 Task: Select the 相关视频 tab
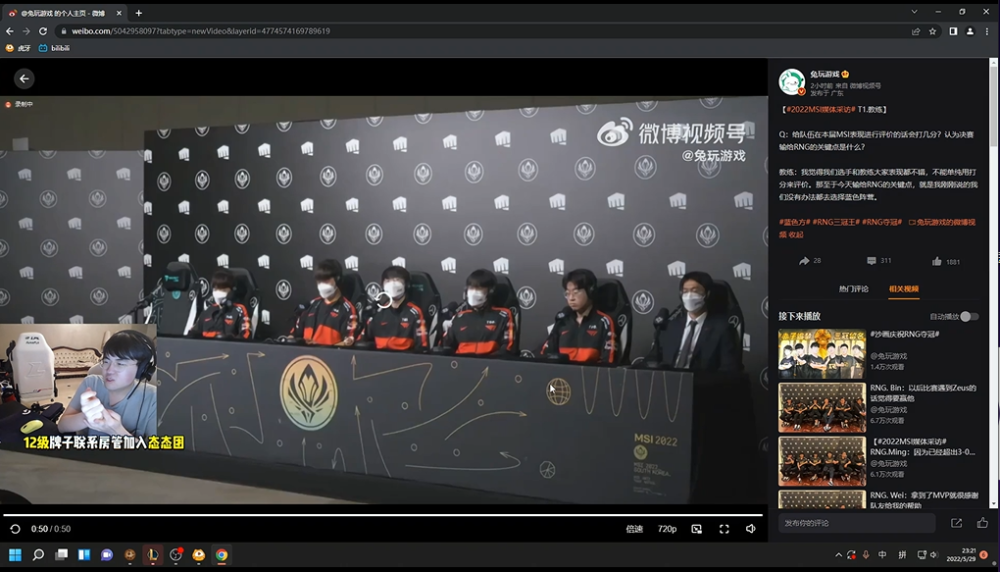point(904,289)
